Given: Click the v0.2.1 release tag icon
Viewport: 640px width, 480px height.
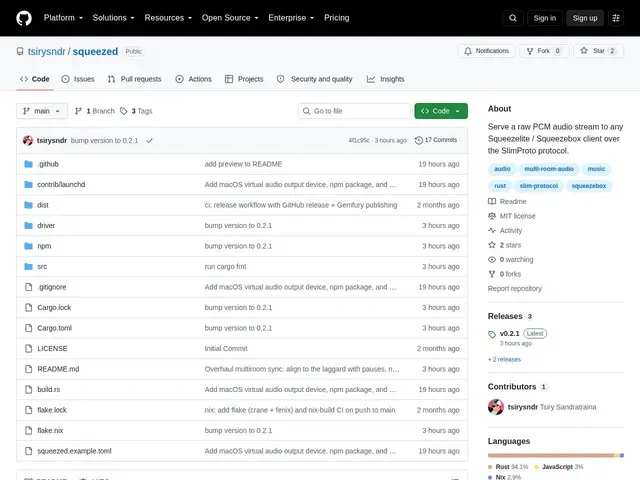Looking at the screenshot, I should [x=492, y=334].
